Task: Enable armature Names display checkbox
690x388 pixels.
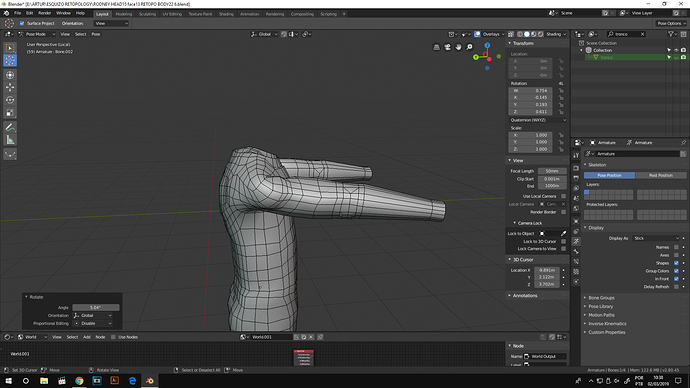Action: [676, 247]
